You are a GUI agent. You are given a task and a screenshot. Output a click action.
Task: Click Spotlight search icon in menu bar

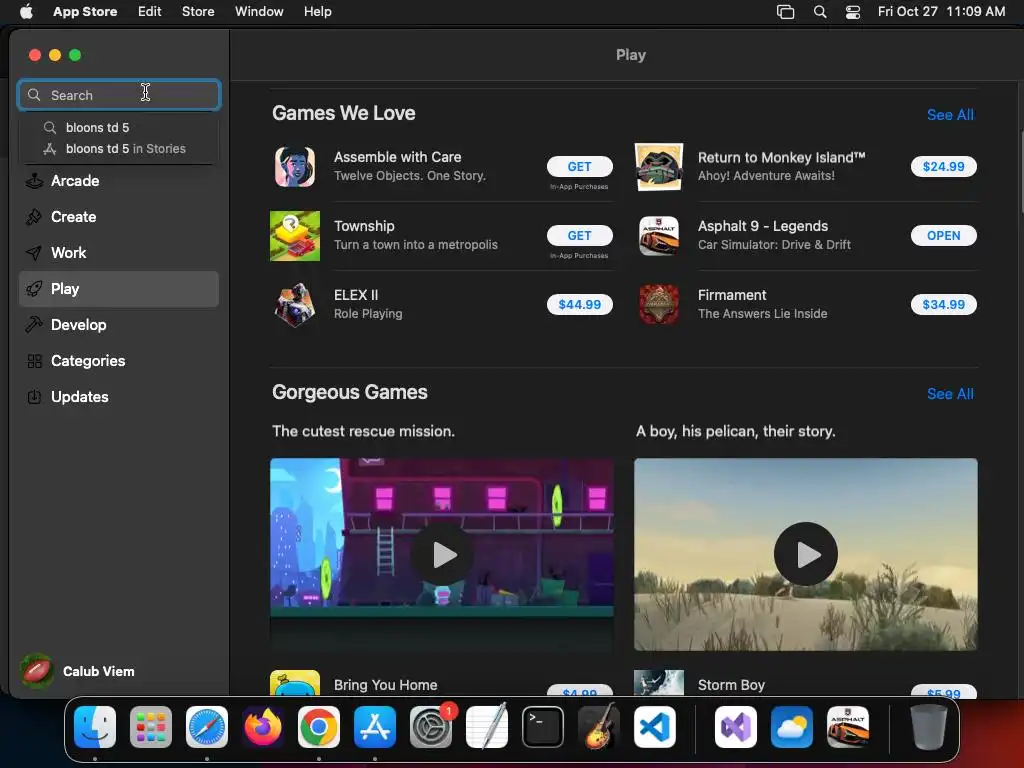(820, 12)
